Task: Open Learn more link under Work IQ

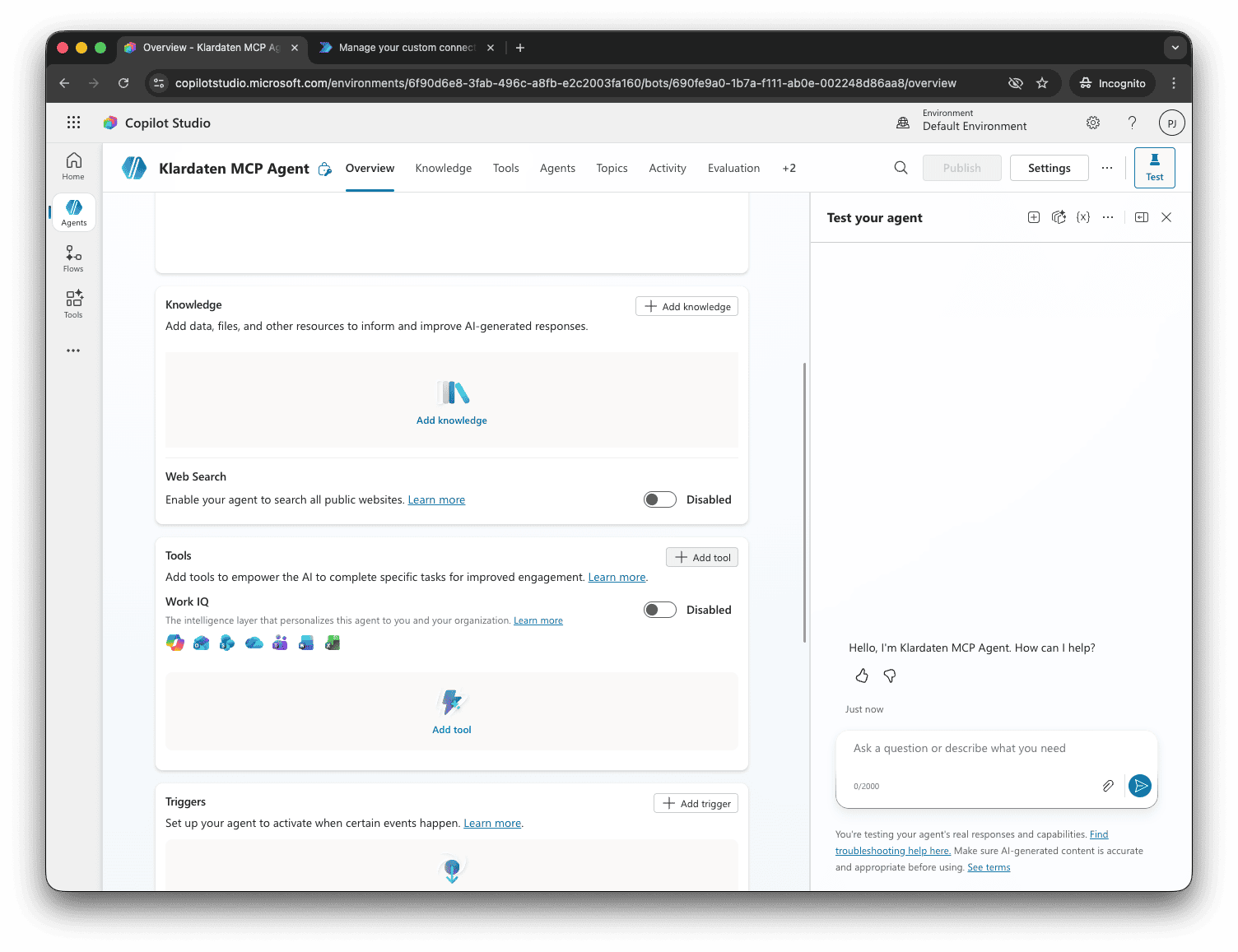Action: click(538, 620)
